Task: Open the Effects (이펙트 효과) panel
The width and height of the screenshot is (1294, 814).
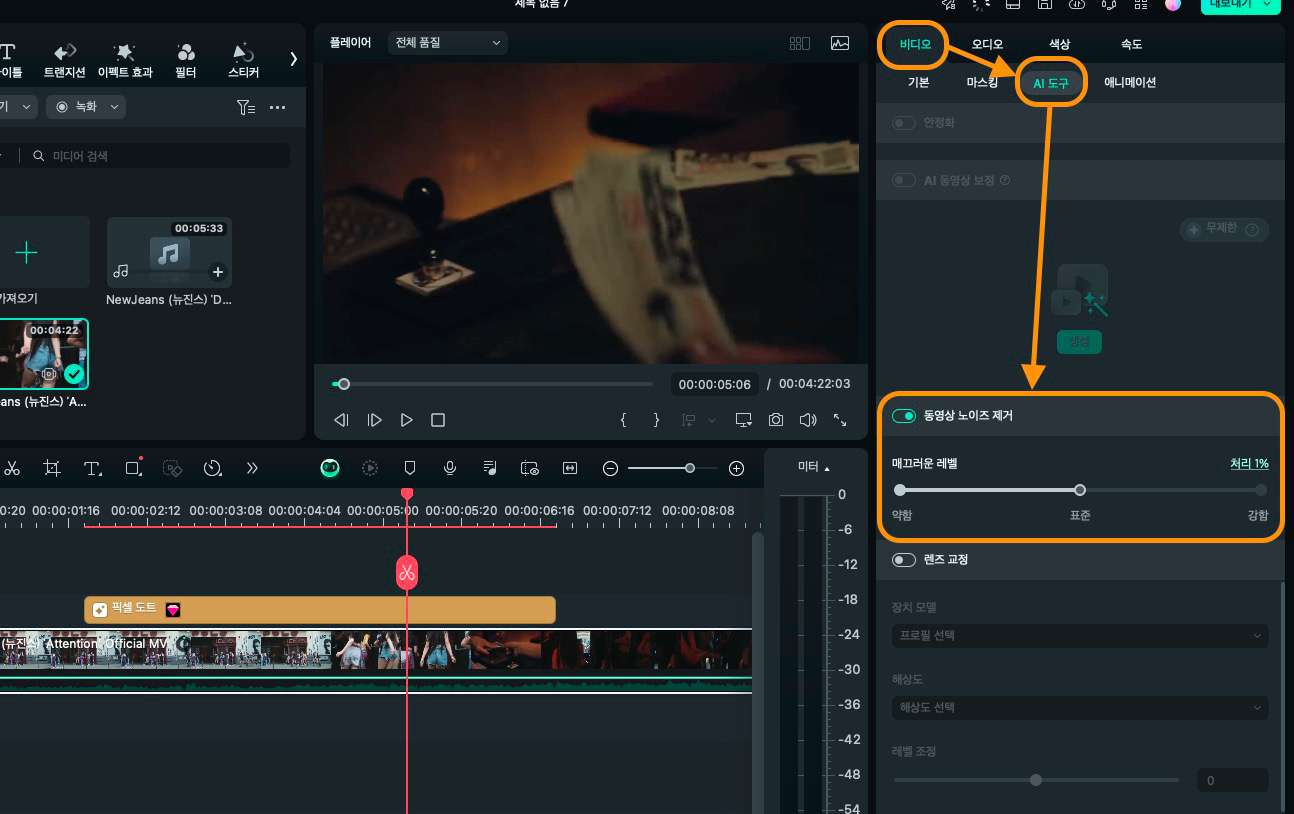Action: pyautogui.click(x=125, y=60)
